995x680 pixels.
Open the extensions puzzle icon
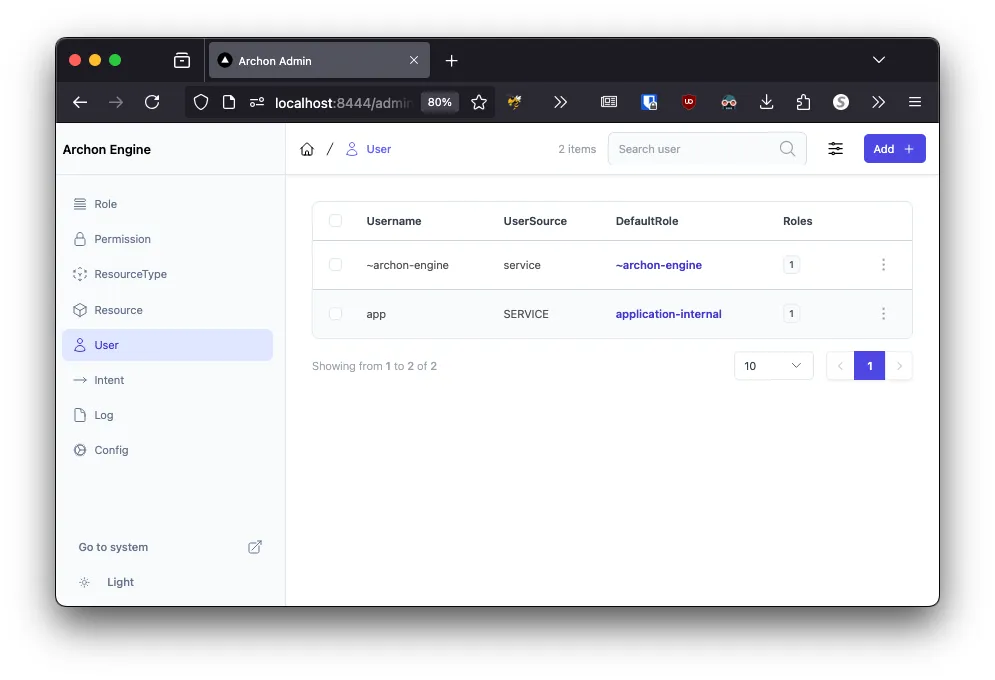tap(803, 102)
